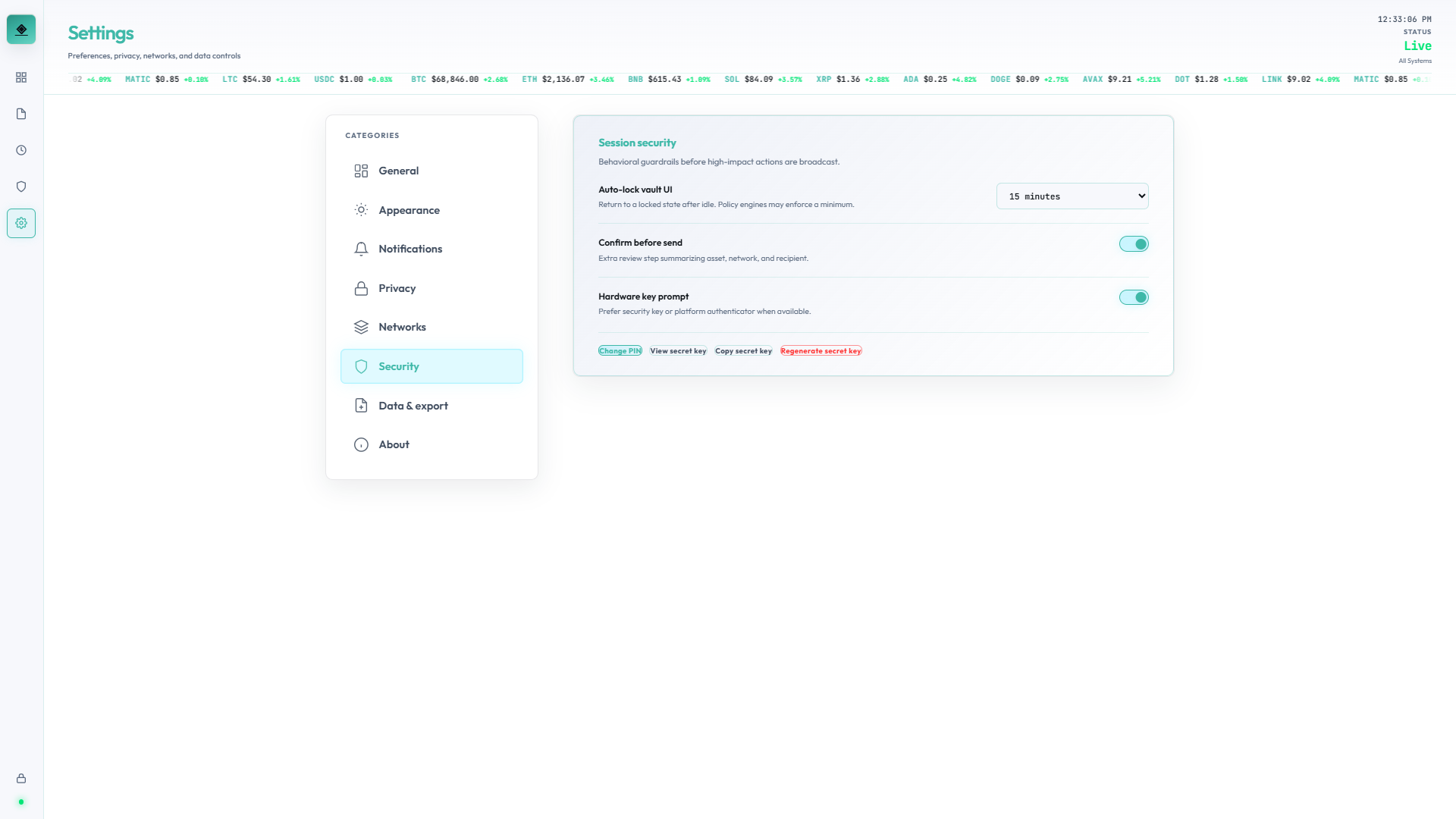
Task: Click the settings gear icon in the sidebar
Action: point(21,223)
